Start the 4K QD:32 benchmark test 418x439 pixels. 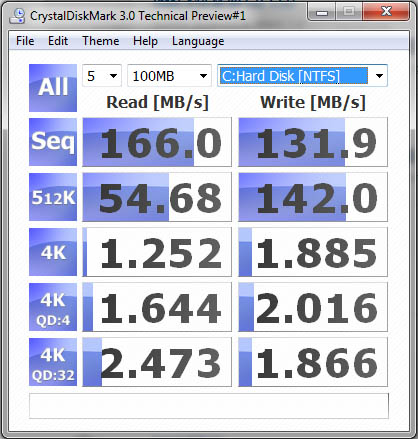[53, 362]
